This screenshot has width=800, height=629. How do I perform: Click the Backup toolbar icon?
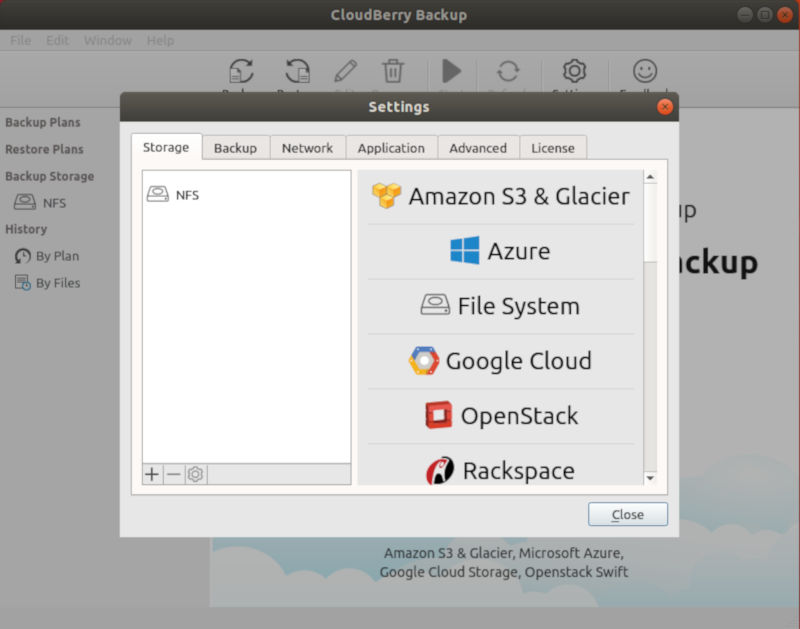(x=240, y=70)
